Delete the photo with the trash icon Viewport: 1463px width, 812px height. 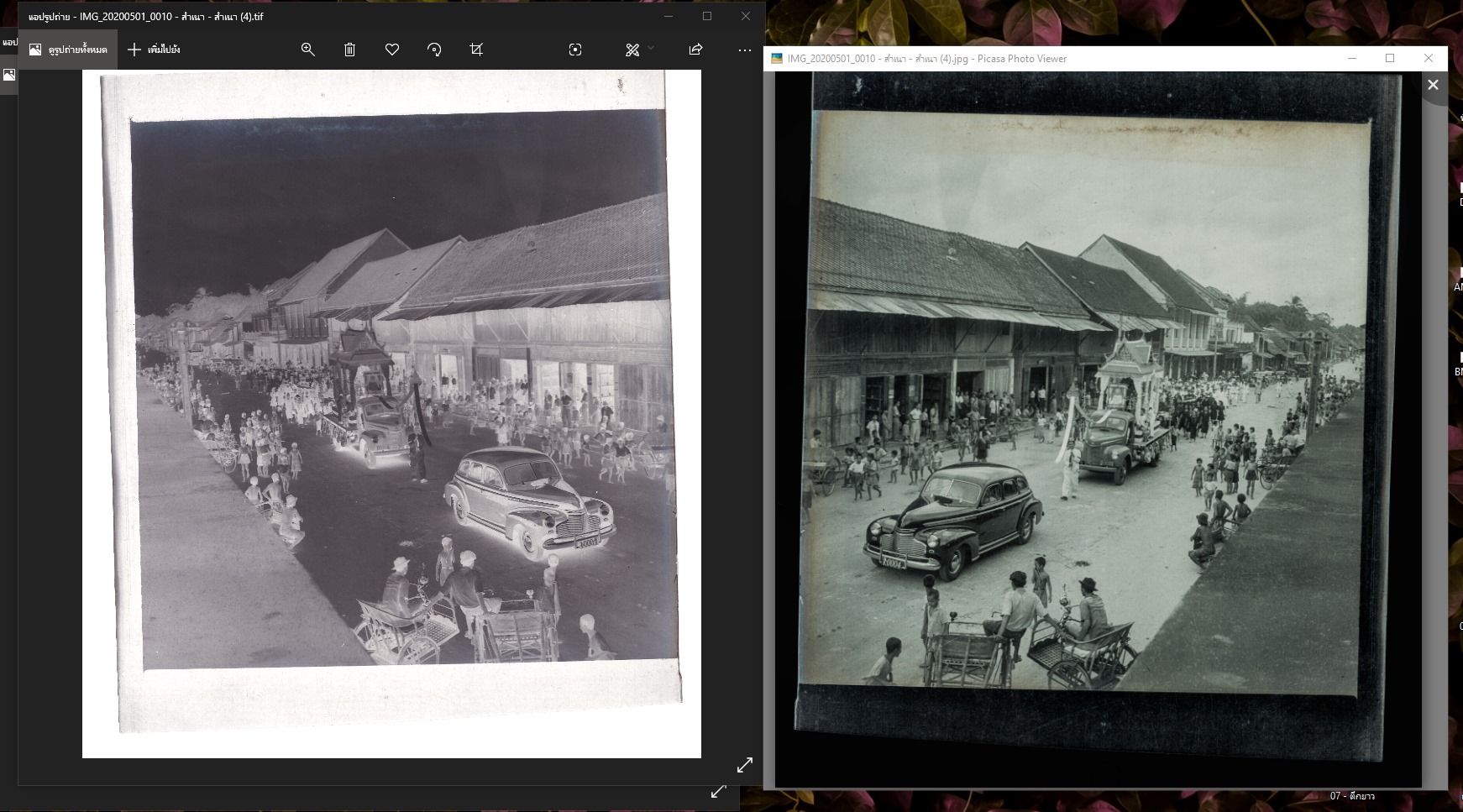[350, 50]
